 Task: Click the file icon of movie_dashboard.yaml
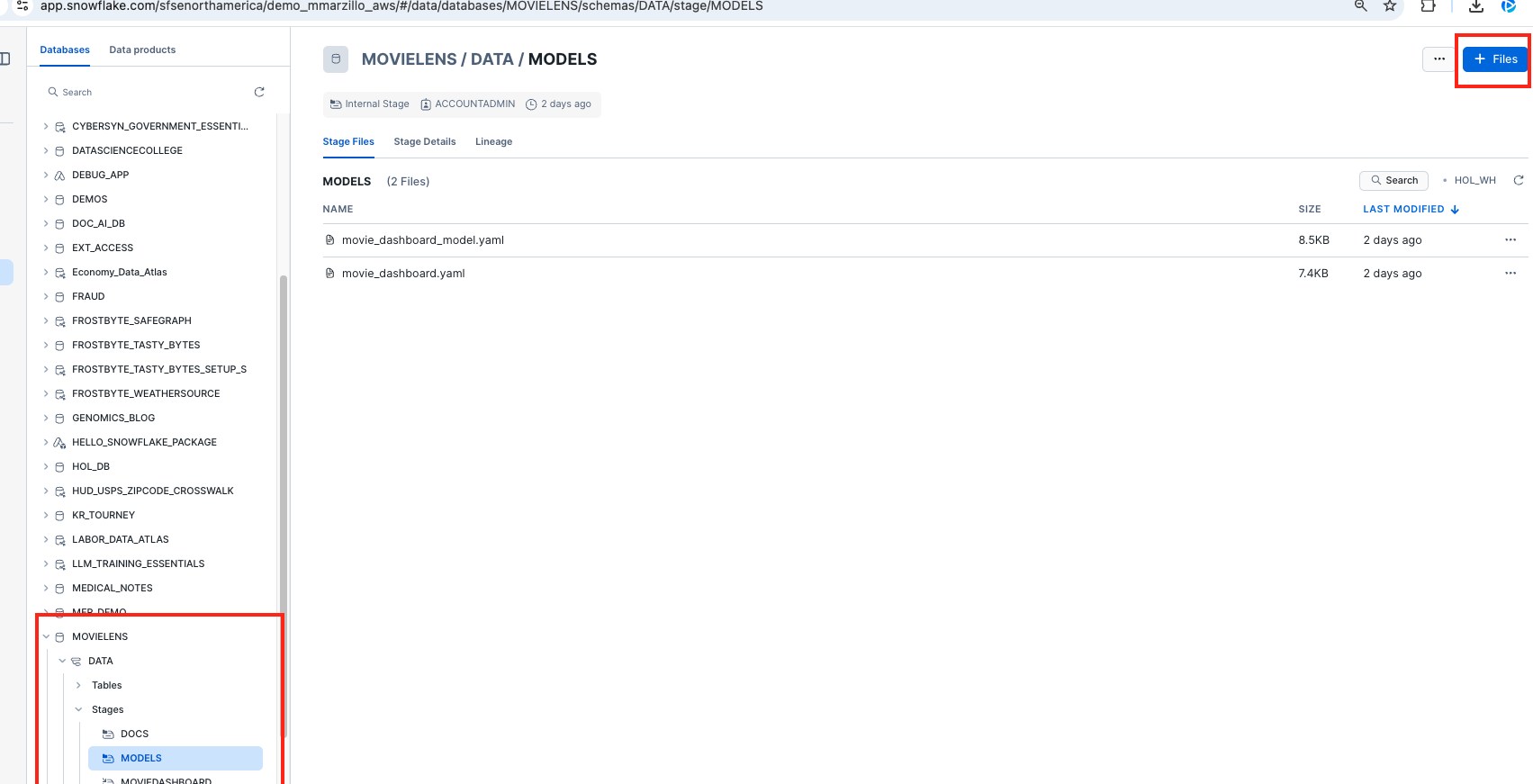point(329,274)
